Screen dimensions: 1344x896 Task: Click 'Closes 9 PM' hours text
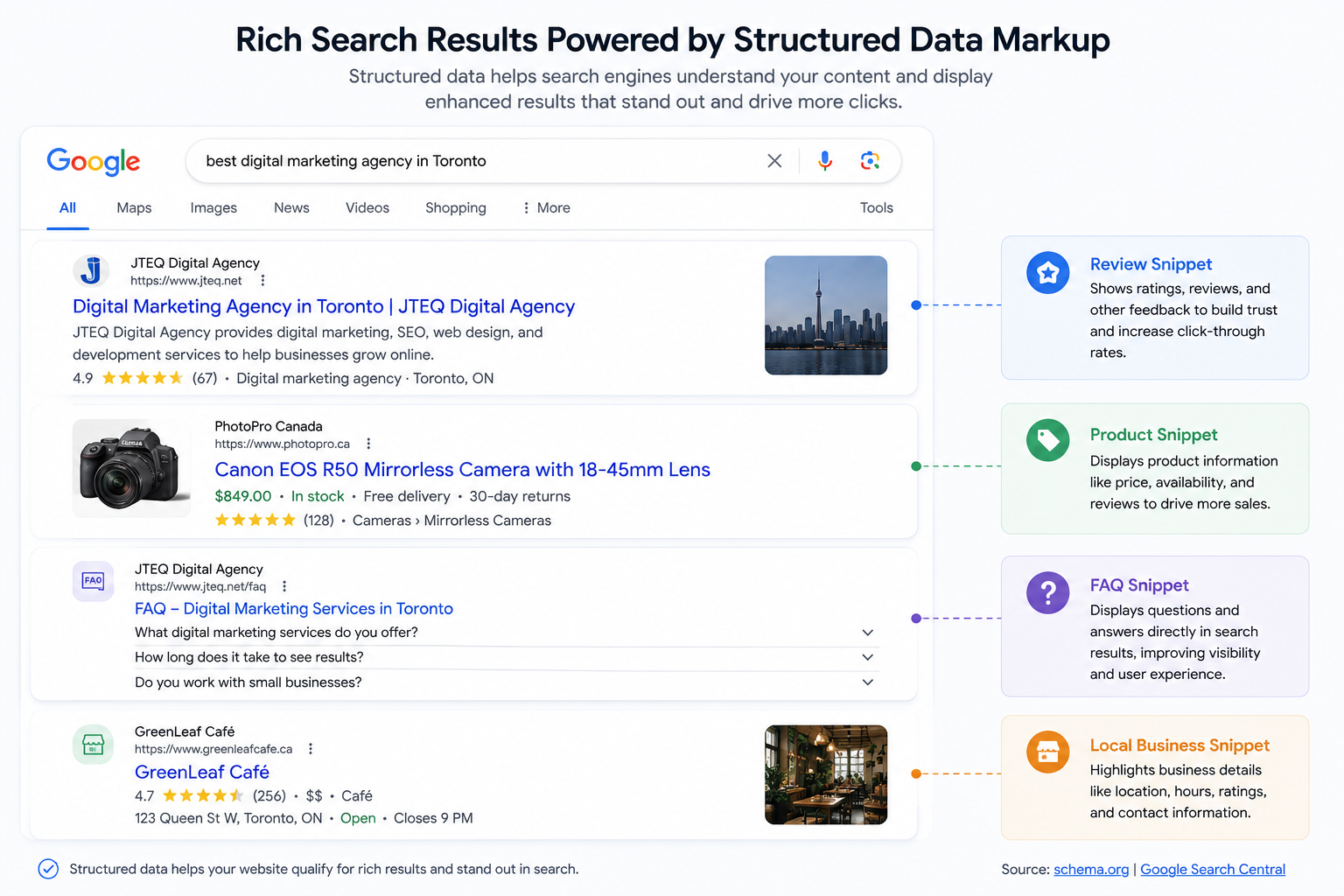[433, 818]
